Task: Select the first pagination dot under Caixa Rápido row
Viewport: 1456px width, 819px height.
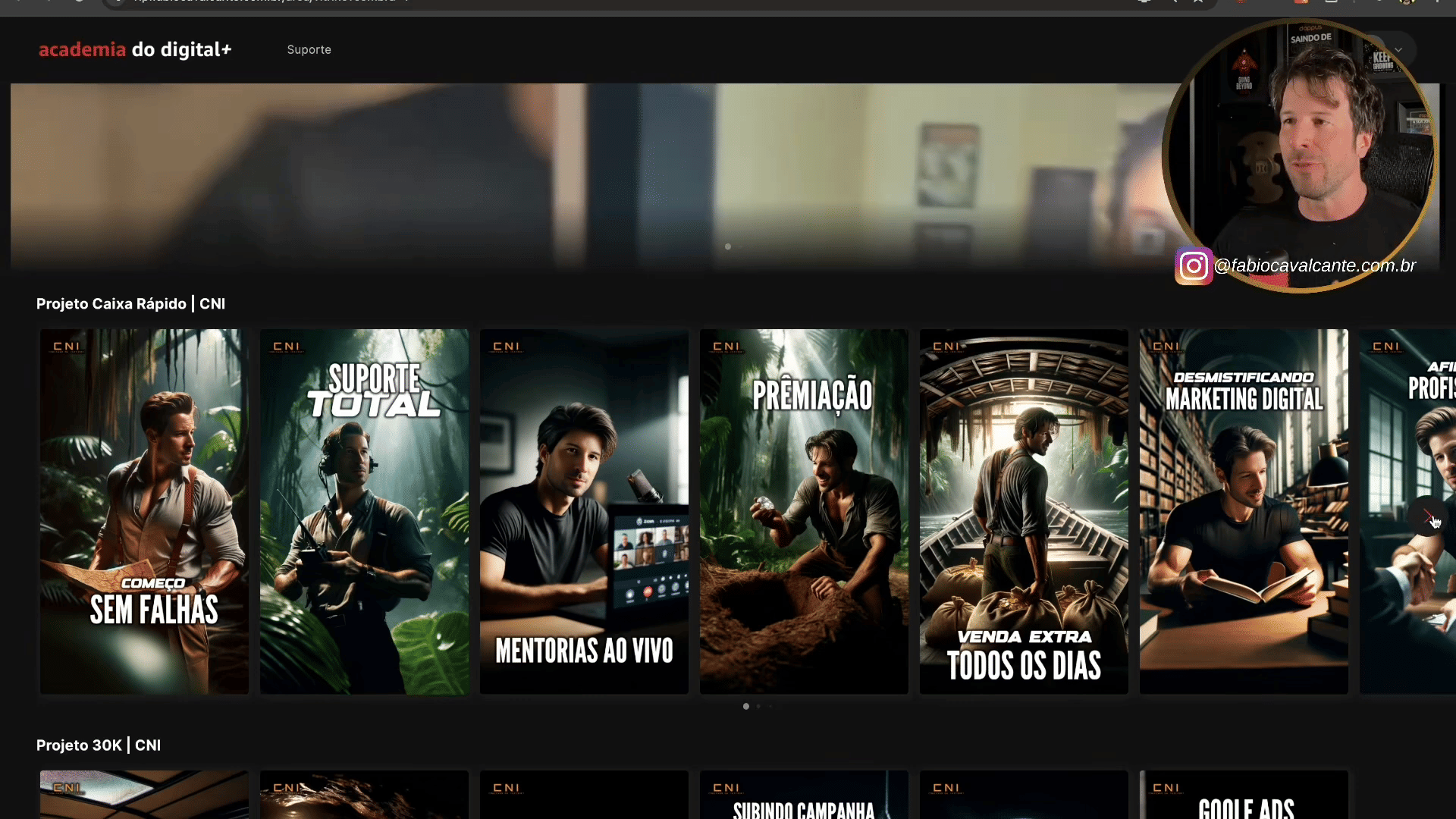Action: [x=746, y=706]
